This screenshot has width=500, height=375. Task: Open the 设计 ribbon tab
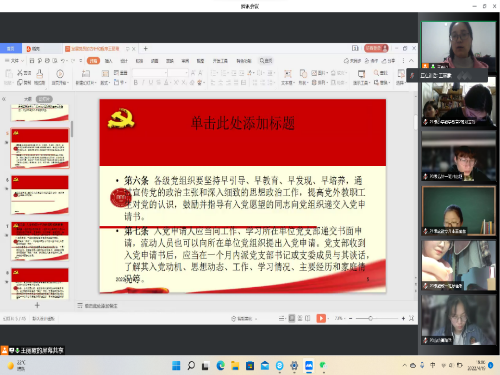(124, 61)
